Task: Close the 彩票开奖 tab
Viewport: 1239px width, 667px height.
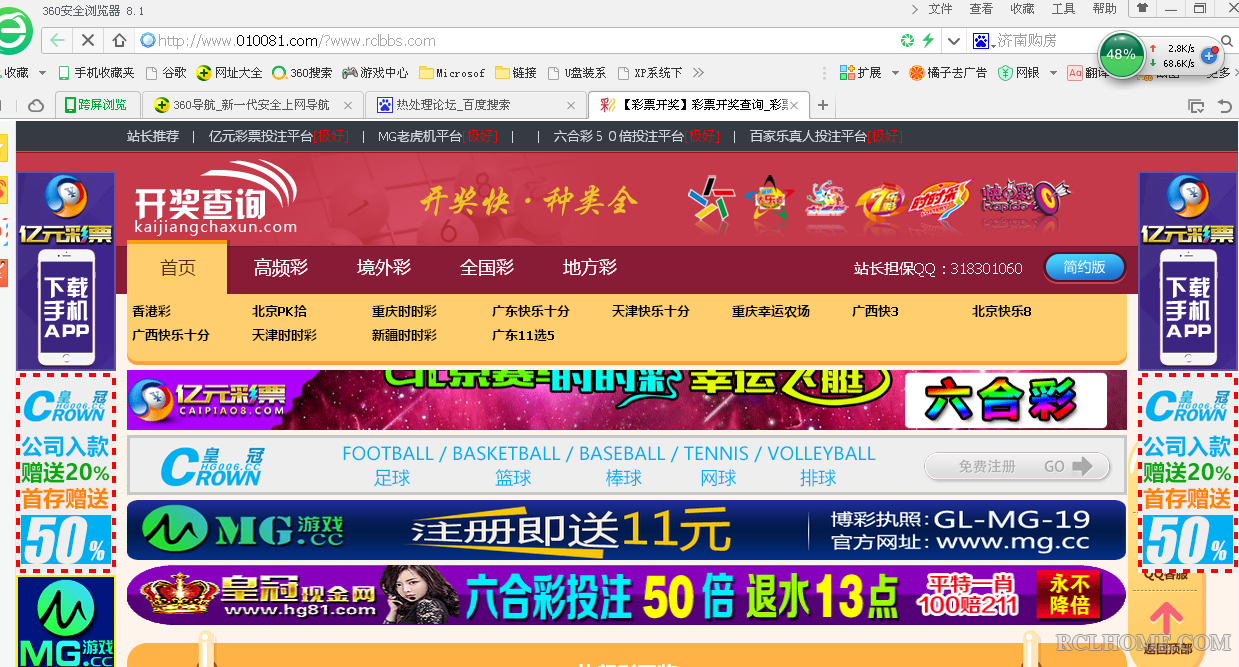Action: (x=795, y=105)
